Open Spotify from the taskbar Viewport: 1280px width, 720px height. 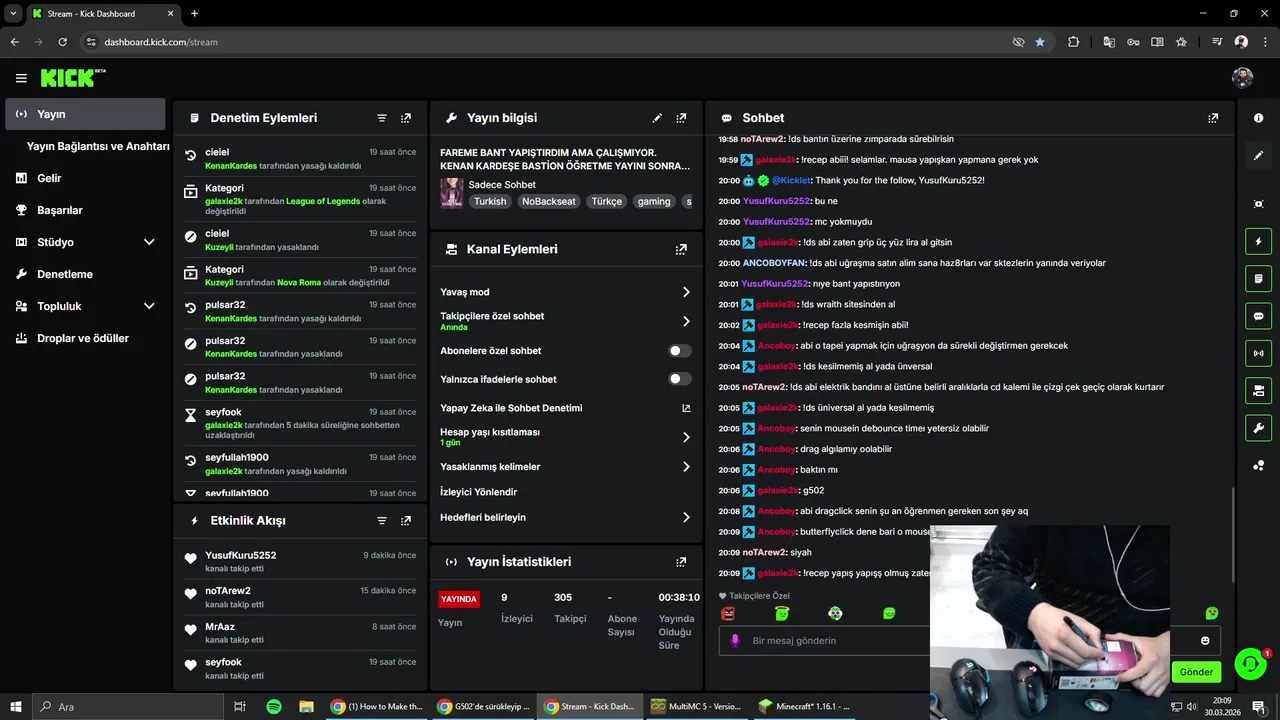point(274,706)
